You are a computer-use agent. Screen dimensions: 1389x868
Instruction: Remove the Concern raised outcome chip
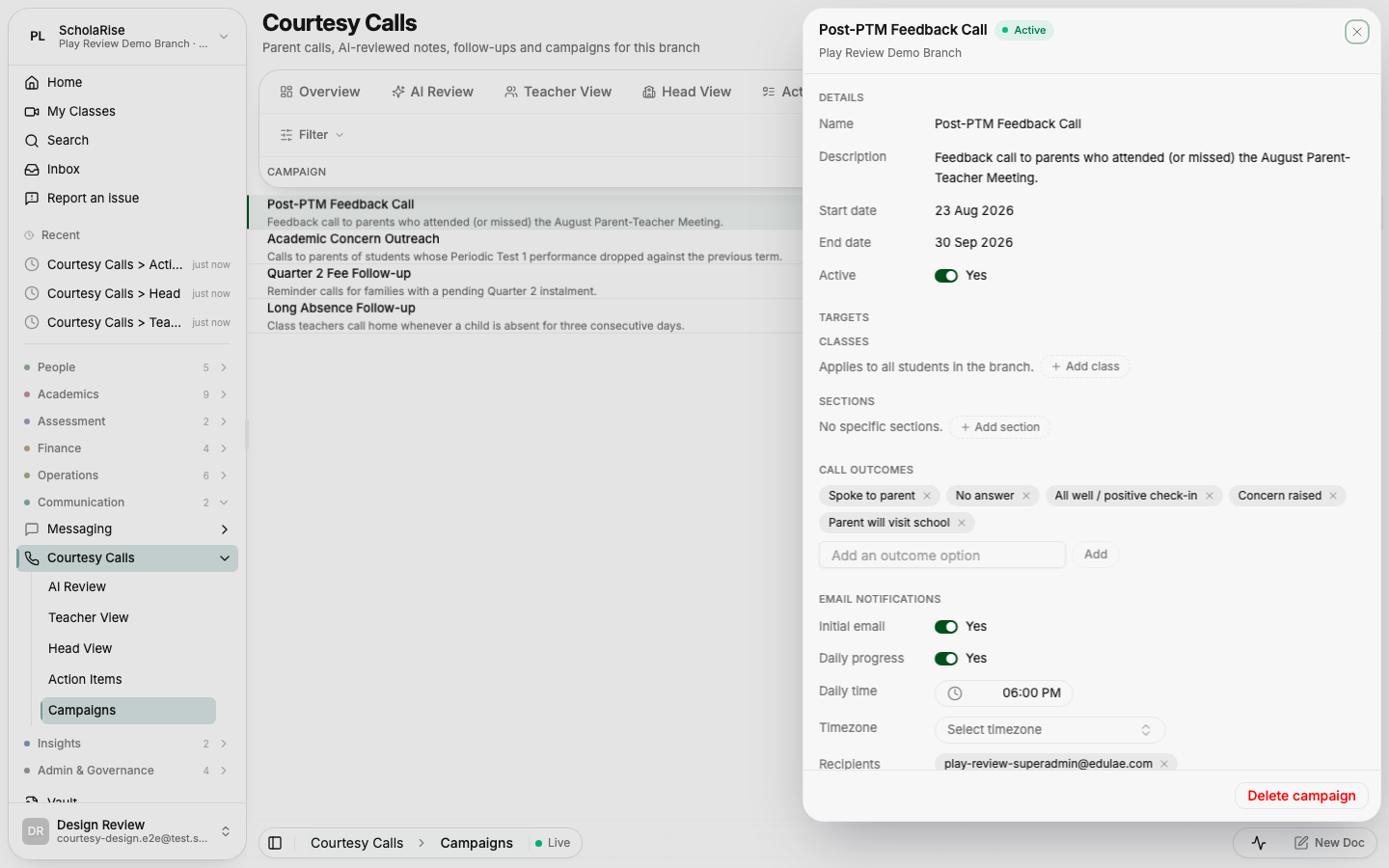click(1333, 496)
